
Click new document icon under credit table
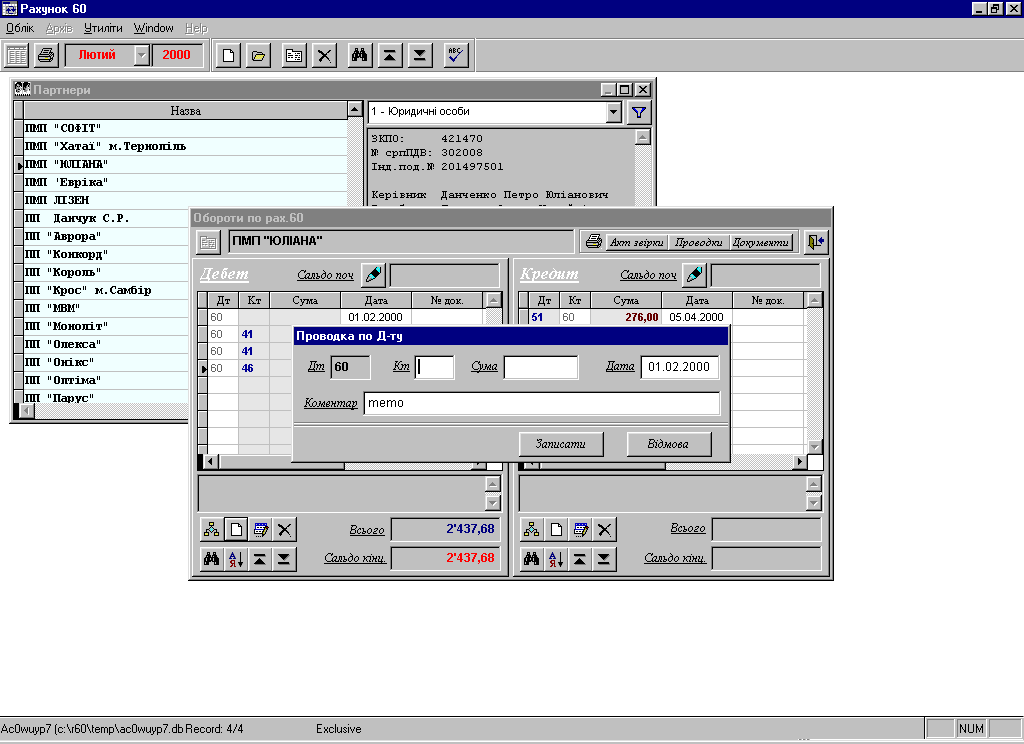click(556, 530)
